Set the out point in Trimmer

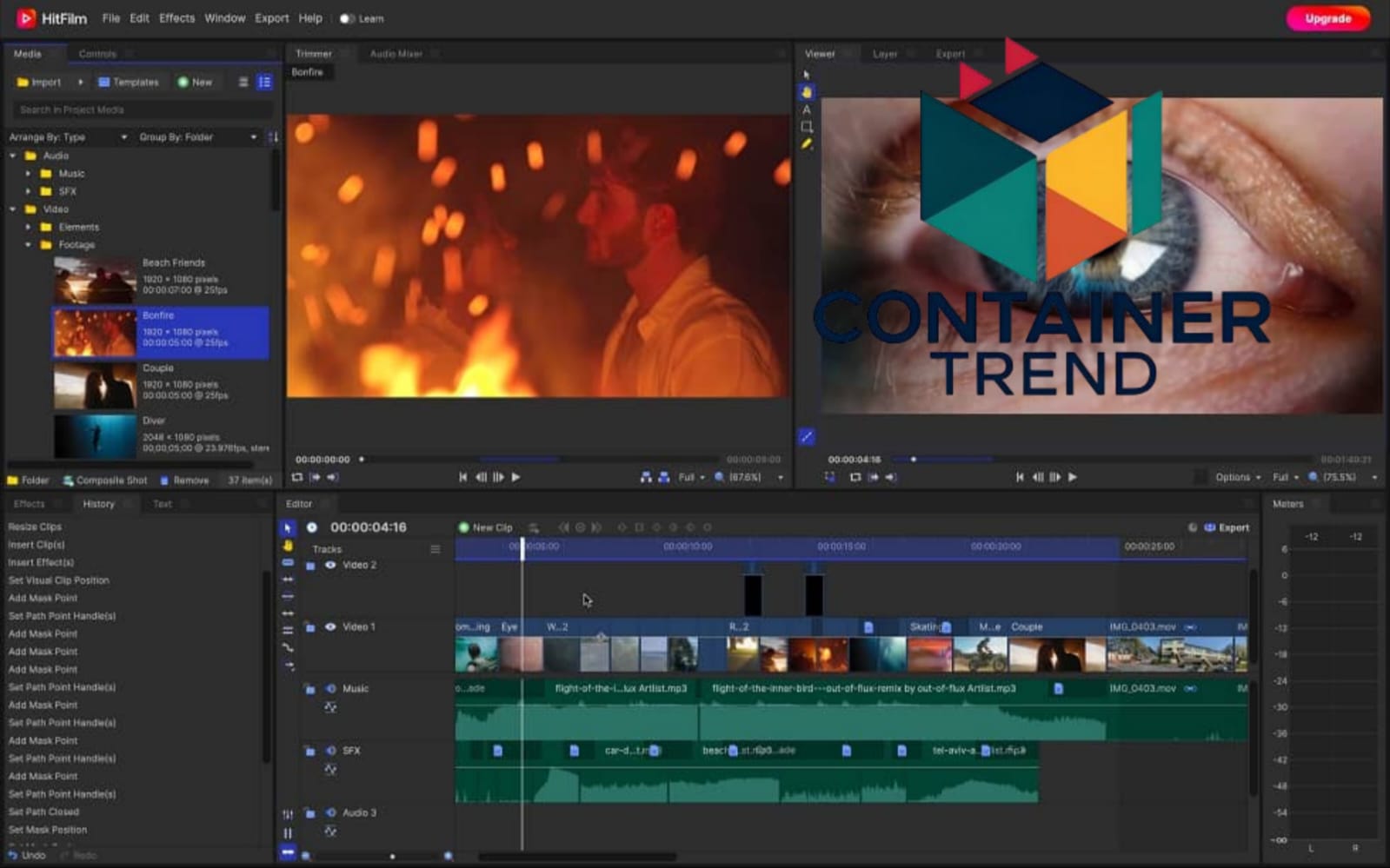[333, 477]
